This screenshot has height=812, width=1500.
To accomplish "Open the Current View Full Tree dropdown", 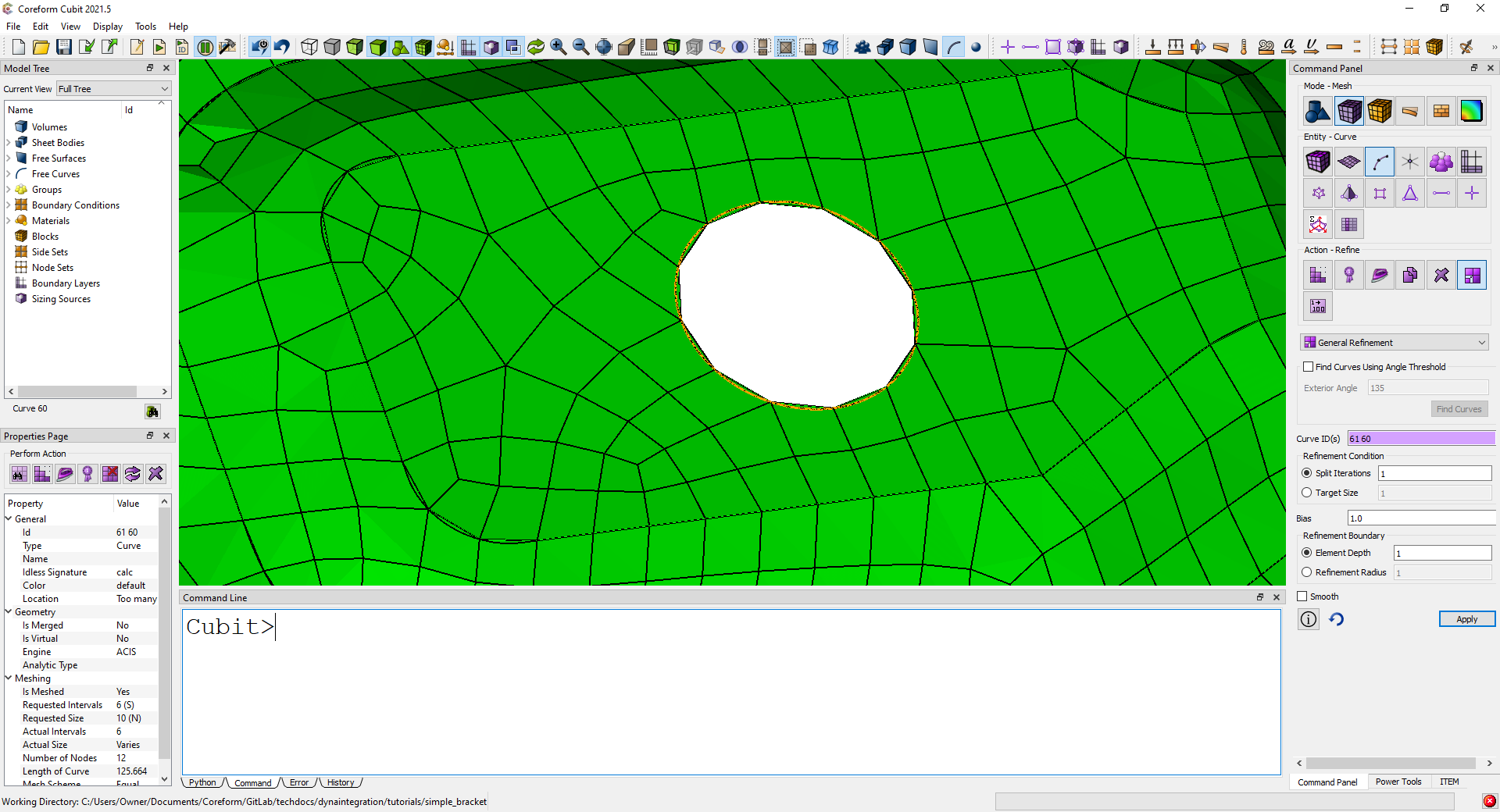I will coord(113,89).
